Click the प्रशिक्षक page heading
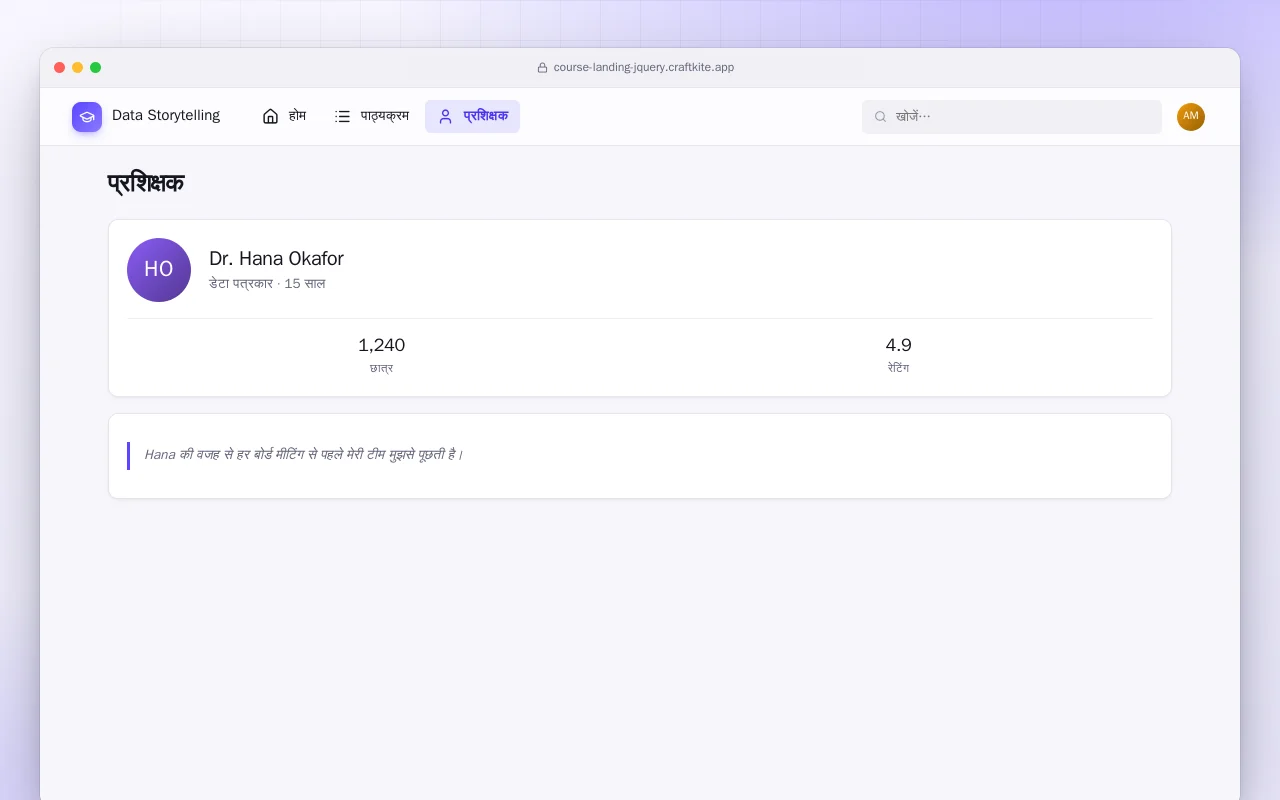The height and width of the screenshot is (800, 1280). pos(146,184)
